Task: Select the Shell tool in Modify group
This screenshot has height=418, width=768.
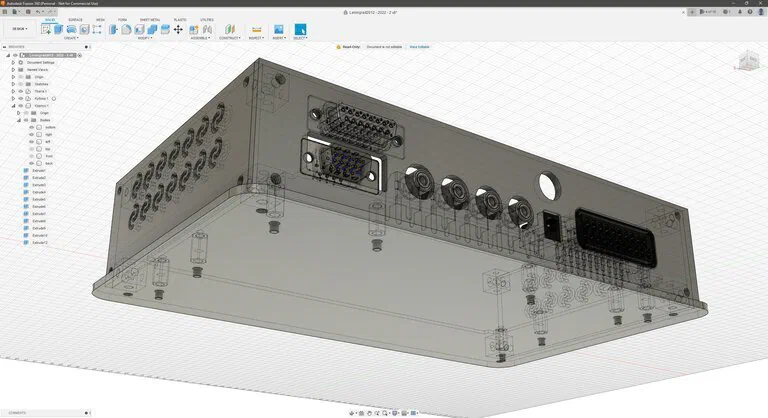Action: point(139,29)
